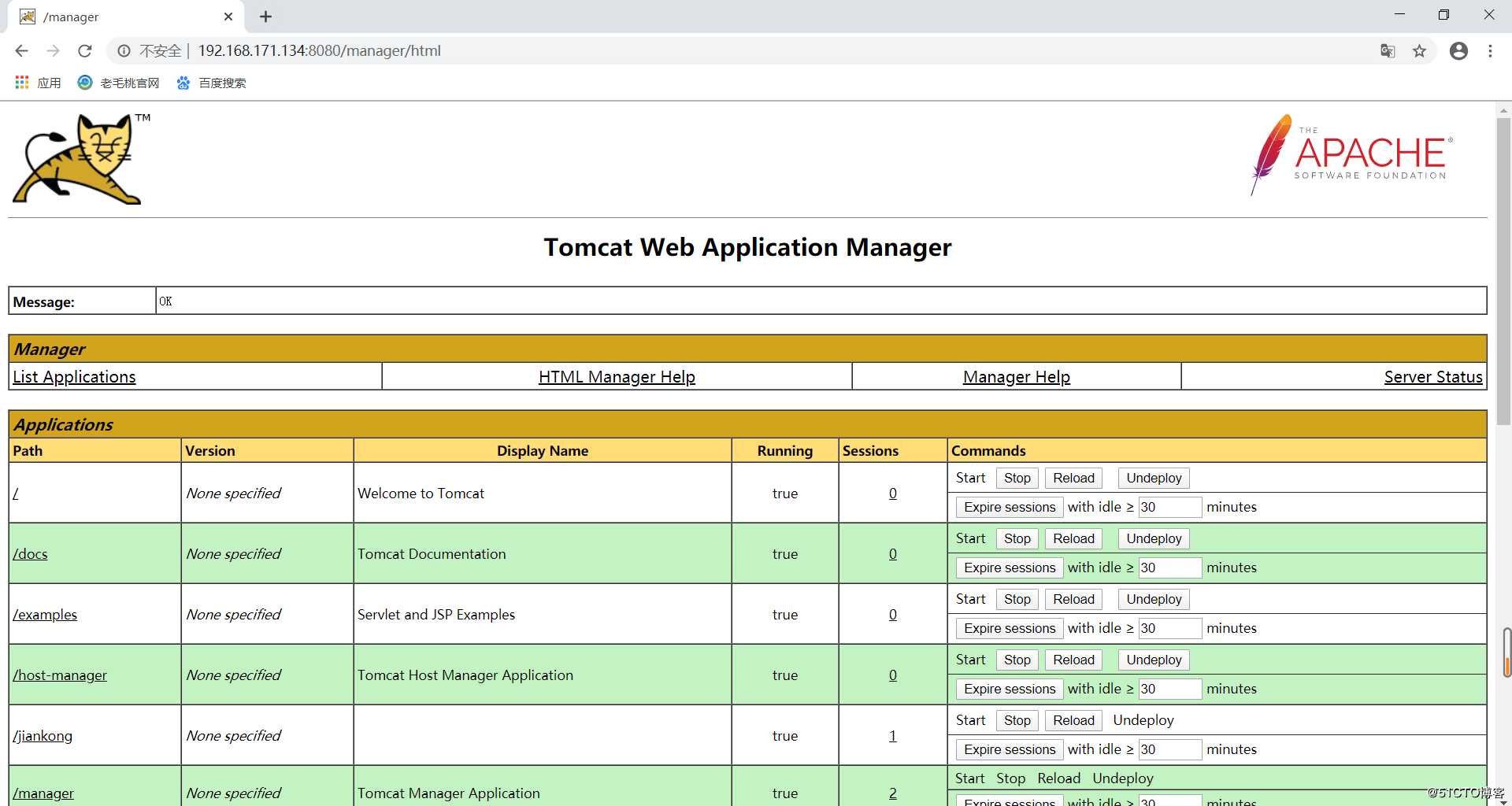The width and height of the screenshot is (1512, 806).
Task: Open the HTML Manager Help link
Action: point(617,377)
